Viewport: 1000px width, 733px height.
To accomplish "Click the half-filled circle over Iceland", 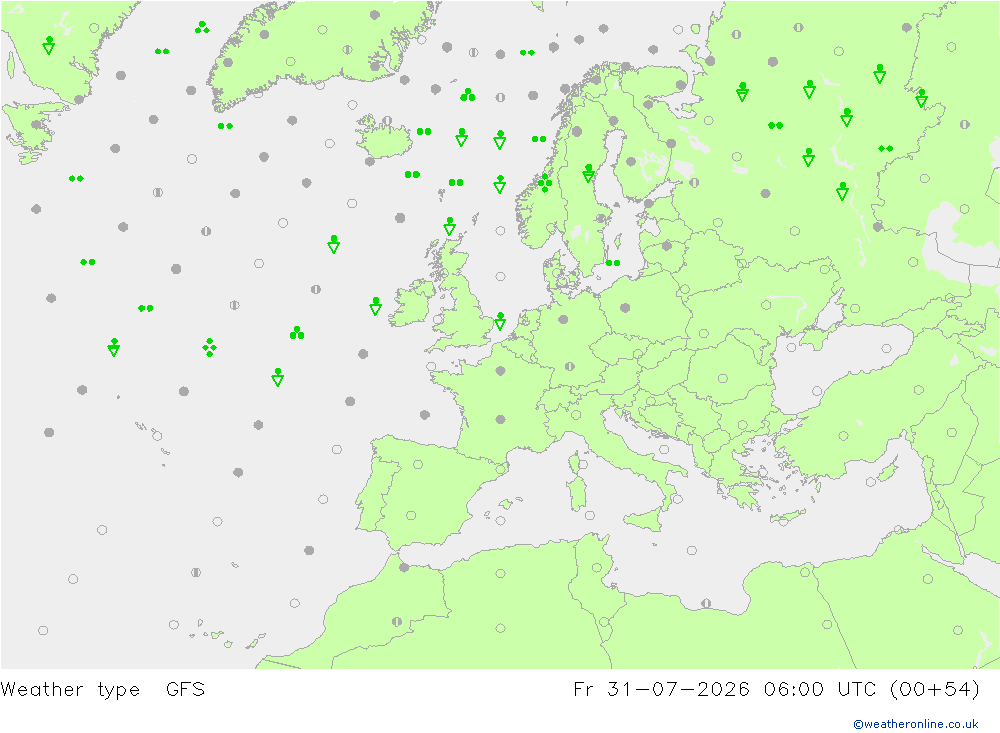I will [x=387, y=121].
